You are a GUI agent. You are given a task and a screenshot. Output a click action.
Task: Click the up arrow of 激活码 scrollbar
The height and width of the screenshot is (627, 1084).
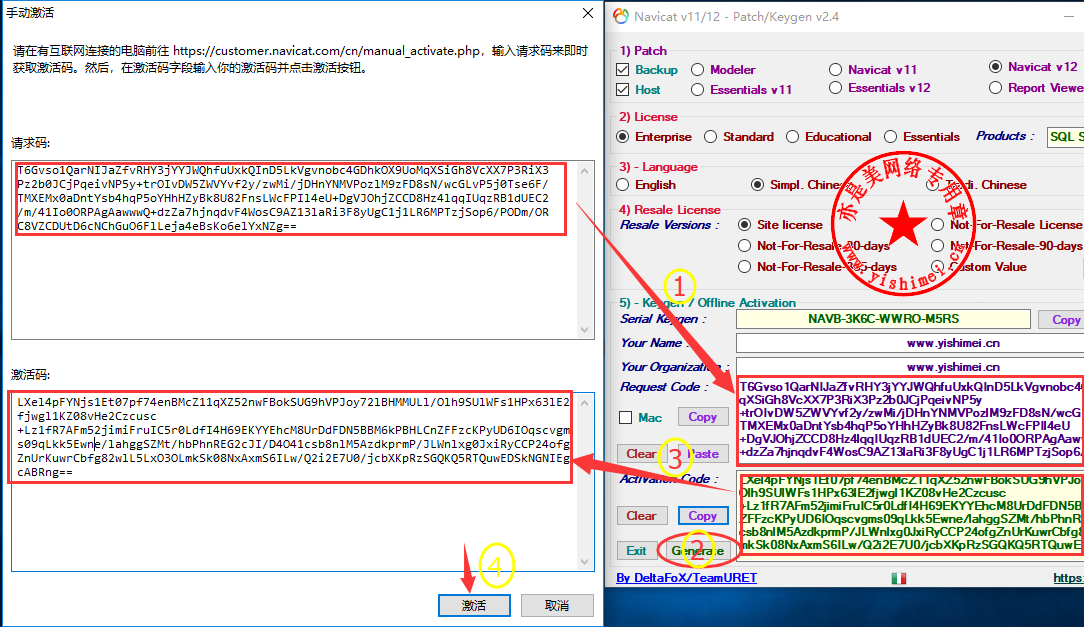585,403
